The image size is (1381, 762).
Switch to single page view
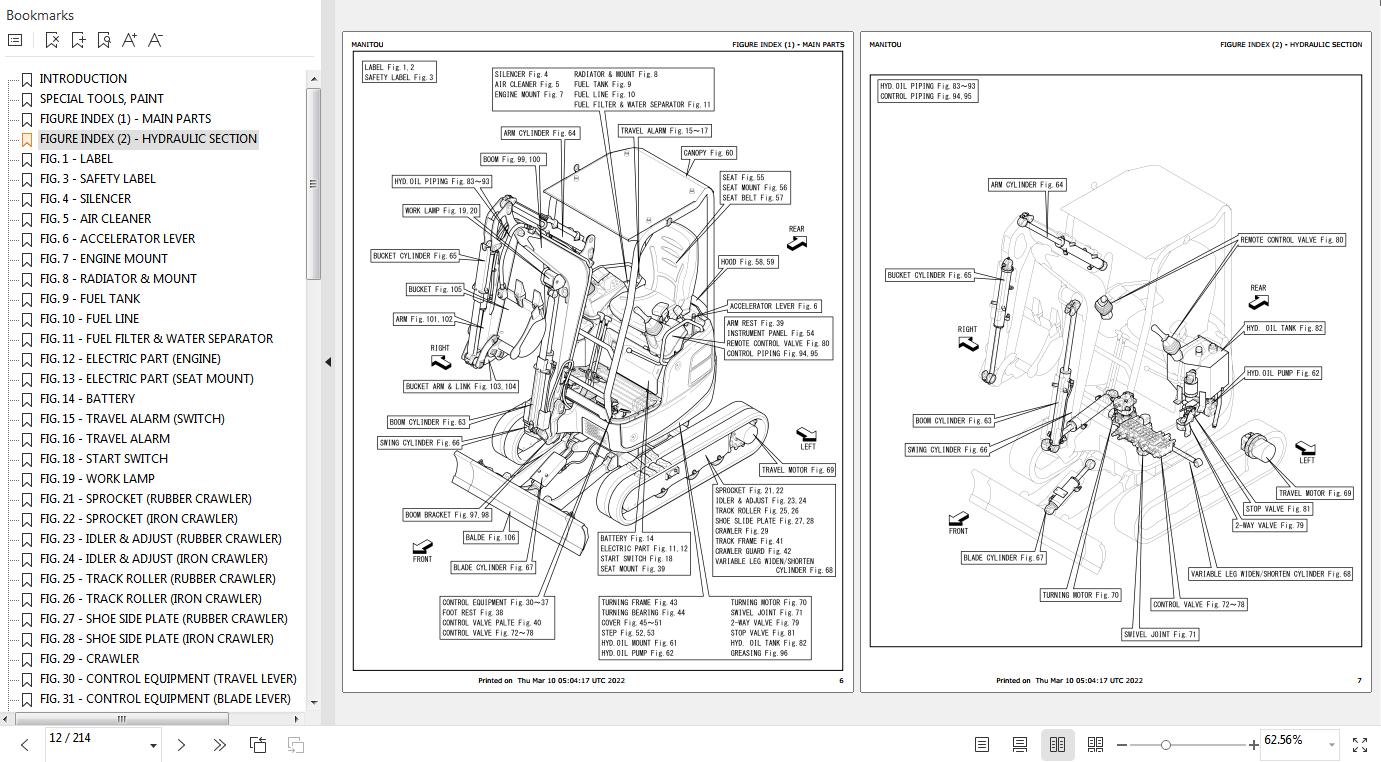pyautogui.click(x=982, y=745)
